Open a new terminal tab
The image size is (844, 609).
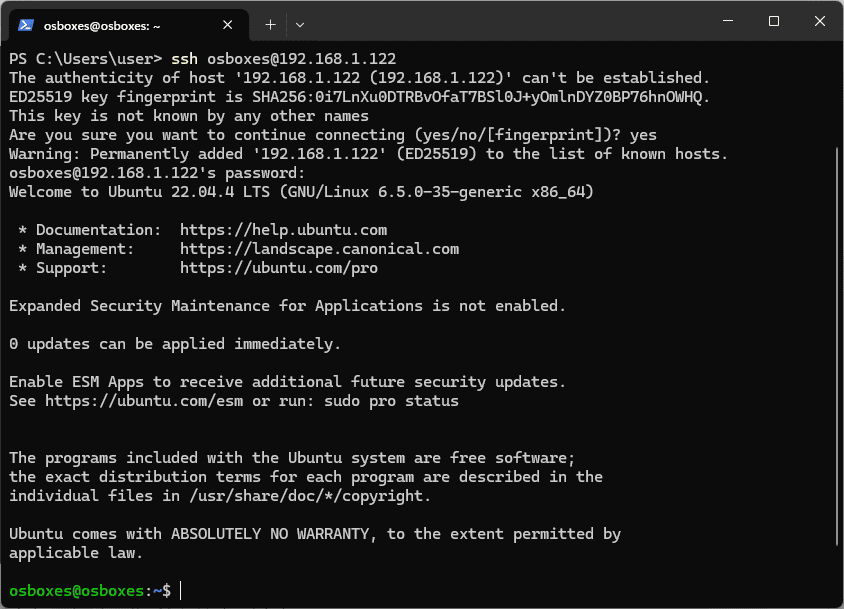[270, 24]
